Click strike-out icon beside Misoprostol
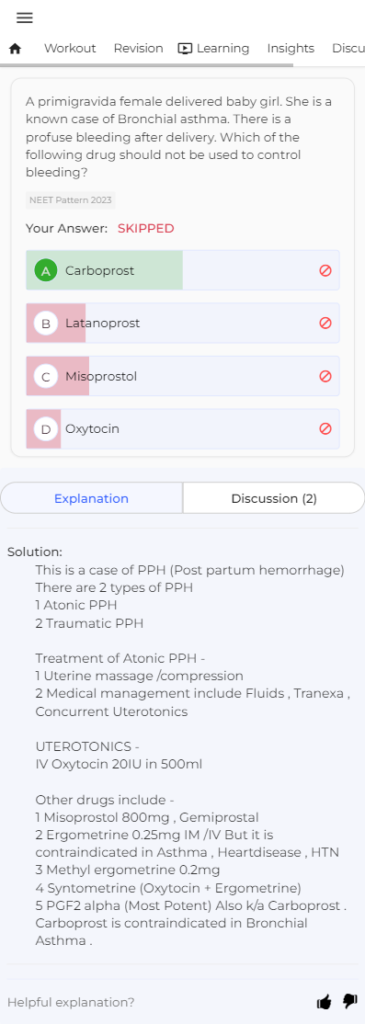The image size is (365, 1024). click(x=325, y=376)
